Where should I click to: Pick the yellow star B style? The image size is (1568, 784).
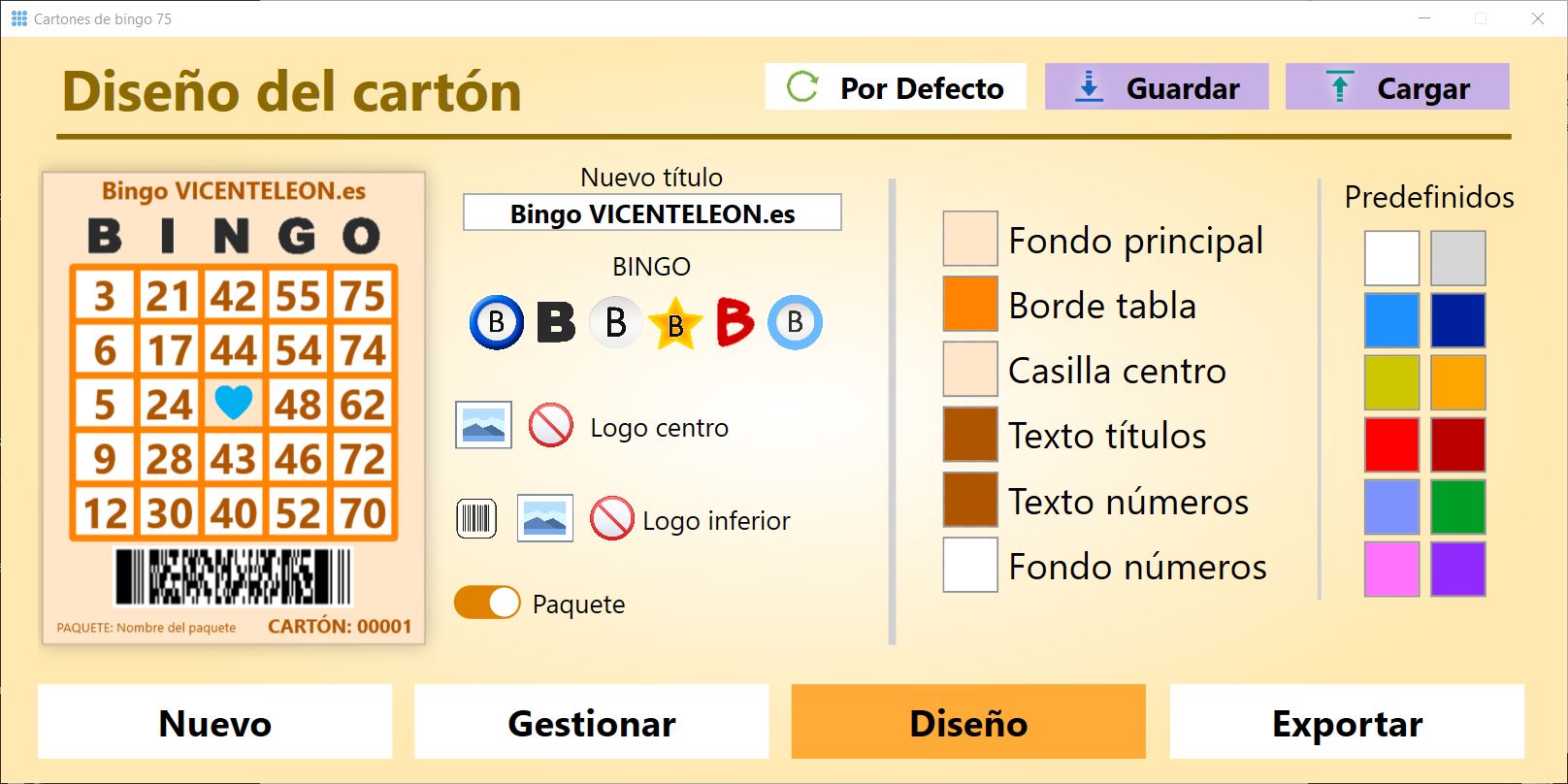click(x=675, y=323)
